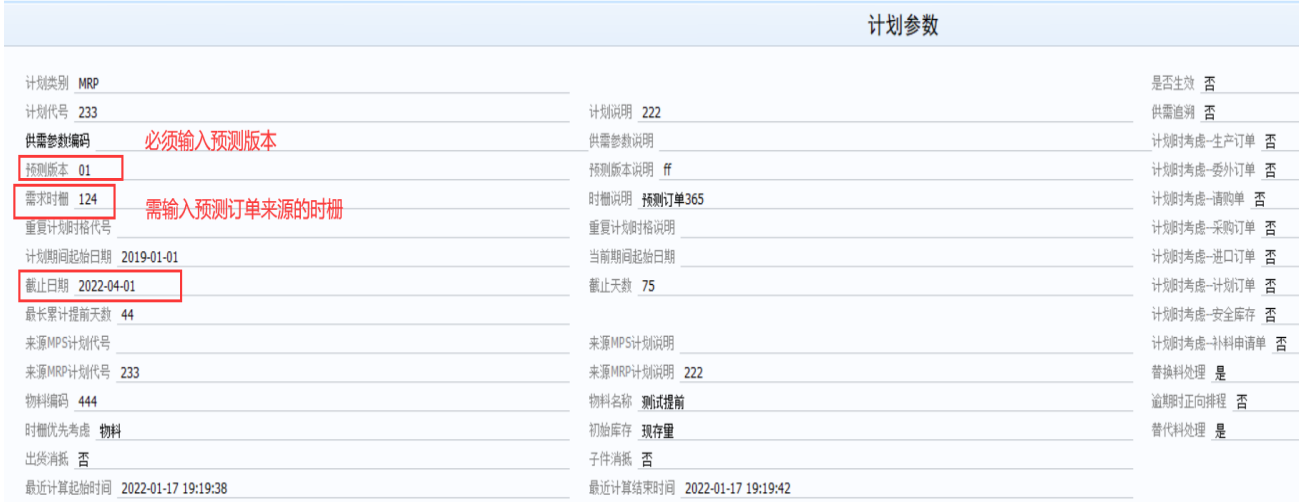Toggle the 替换料处理 value

1240,373
